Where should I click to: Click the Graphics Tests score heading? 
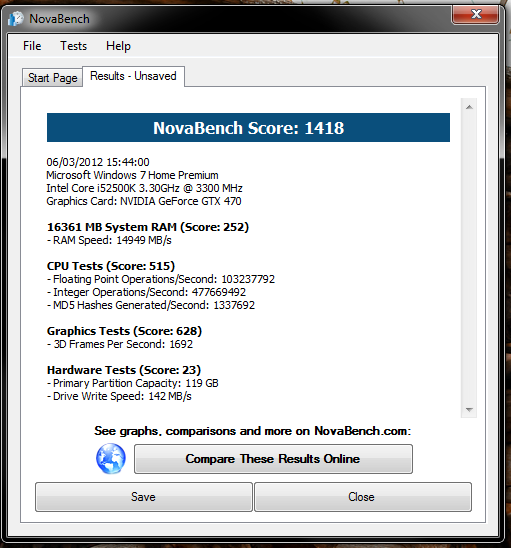(x=124, y=331)
